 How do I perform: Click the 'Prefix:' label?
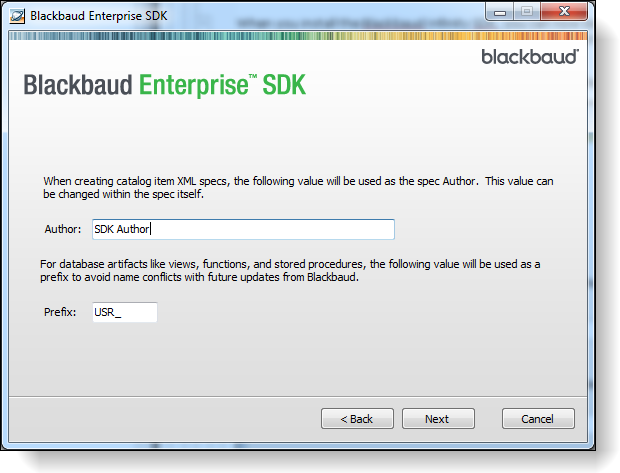coord(60,312)
